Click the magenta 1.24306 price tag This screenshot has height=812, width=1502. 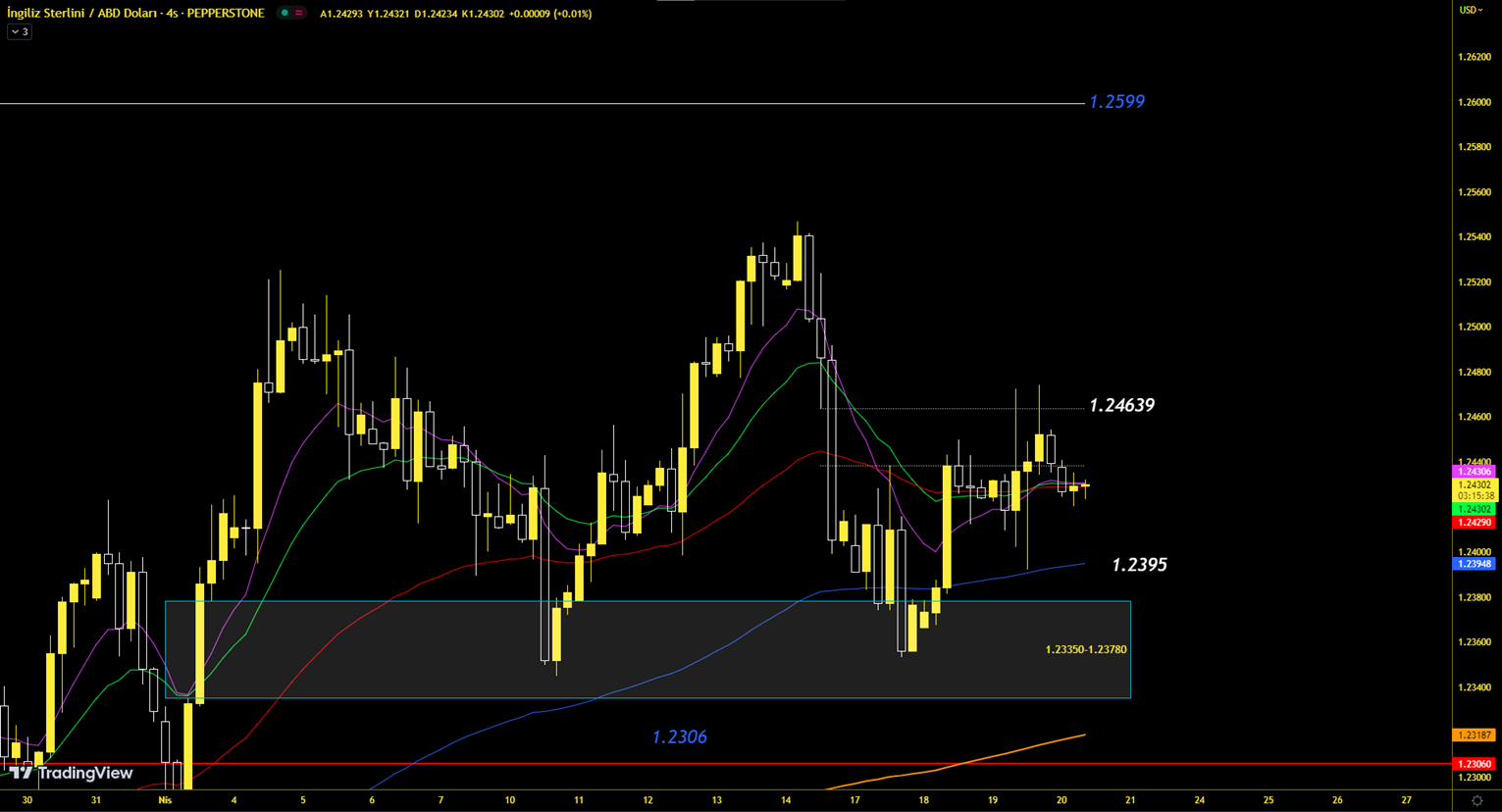[x=1474, y=472]
